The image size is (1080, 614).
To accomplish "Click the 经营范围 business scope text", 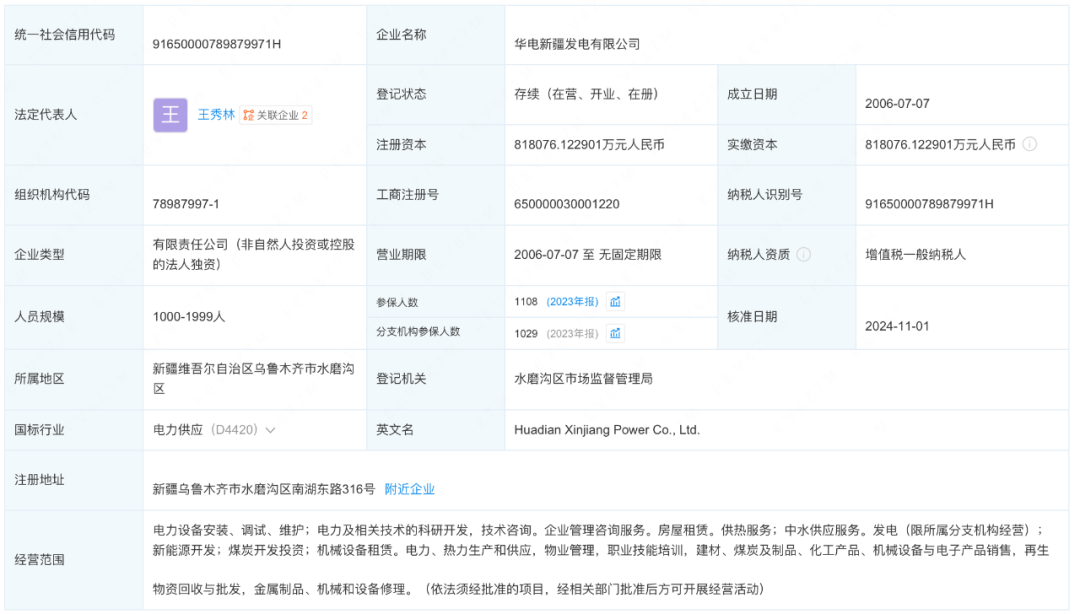I will [598, 558].
